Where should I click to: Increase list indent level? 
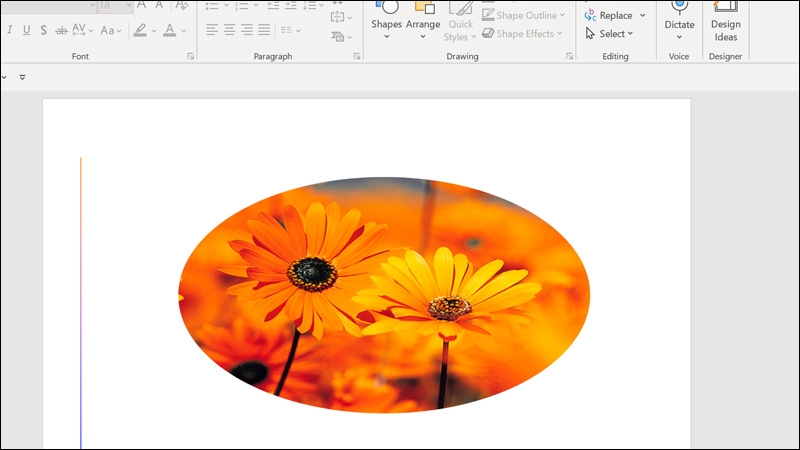[290, 6]
